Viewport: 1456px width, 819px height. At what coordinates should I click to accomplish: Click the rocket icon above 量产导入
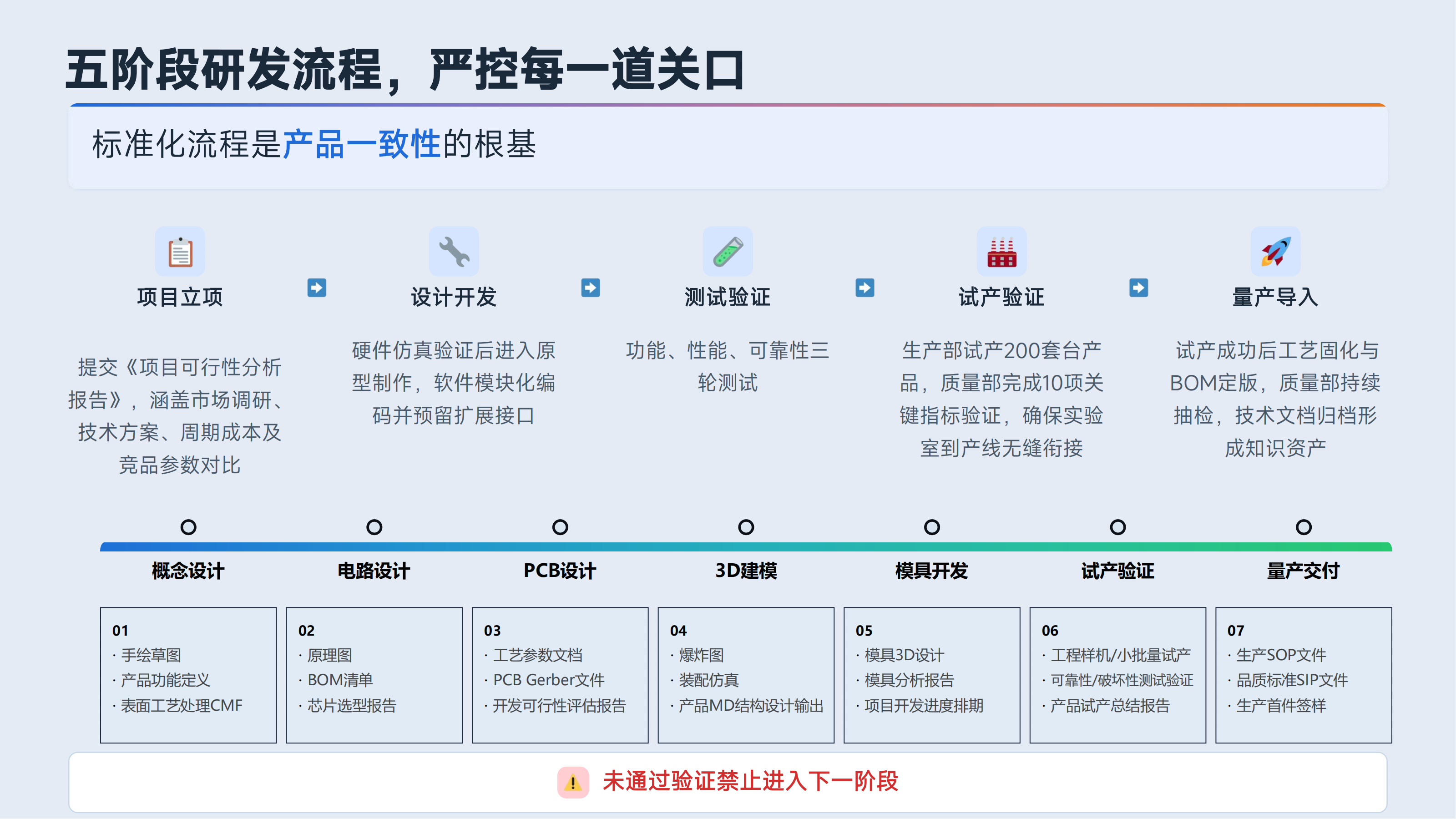(1275, 252)
